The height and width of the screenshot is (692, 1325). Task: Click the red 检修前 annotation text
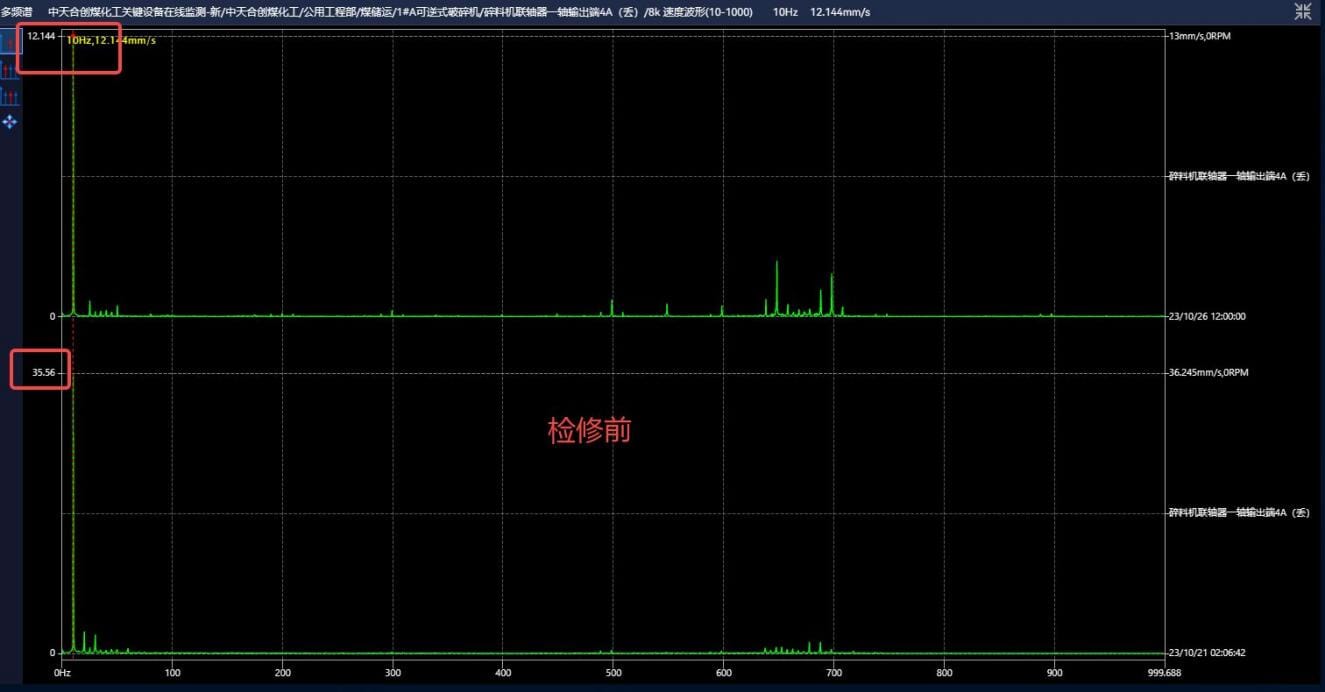pyautogui.click(x=589, y=431)
